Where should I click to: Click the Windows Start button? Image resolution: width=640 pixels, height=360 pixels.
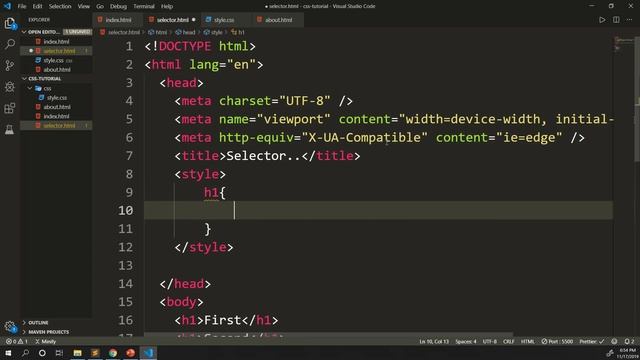click(8, 353)
